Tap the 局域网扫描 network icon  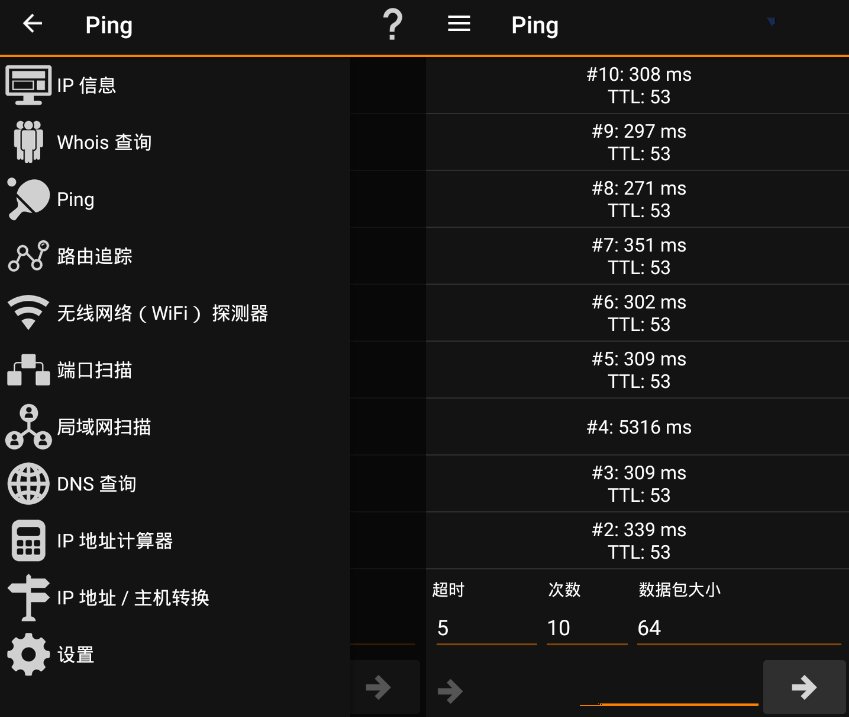28,427
